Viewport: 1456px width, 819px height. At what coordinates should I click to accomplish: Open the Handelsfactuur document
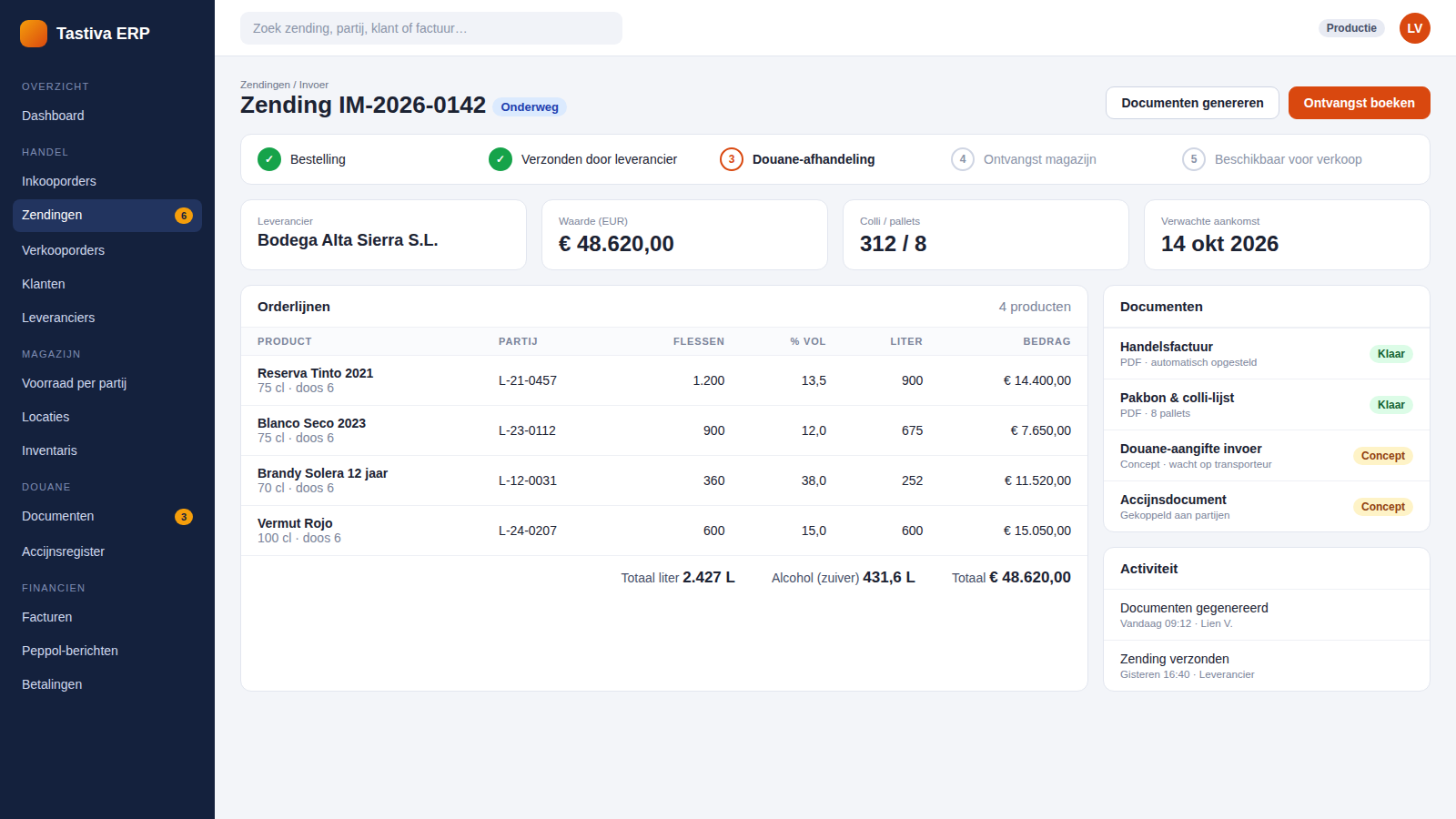(1267, 354)
